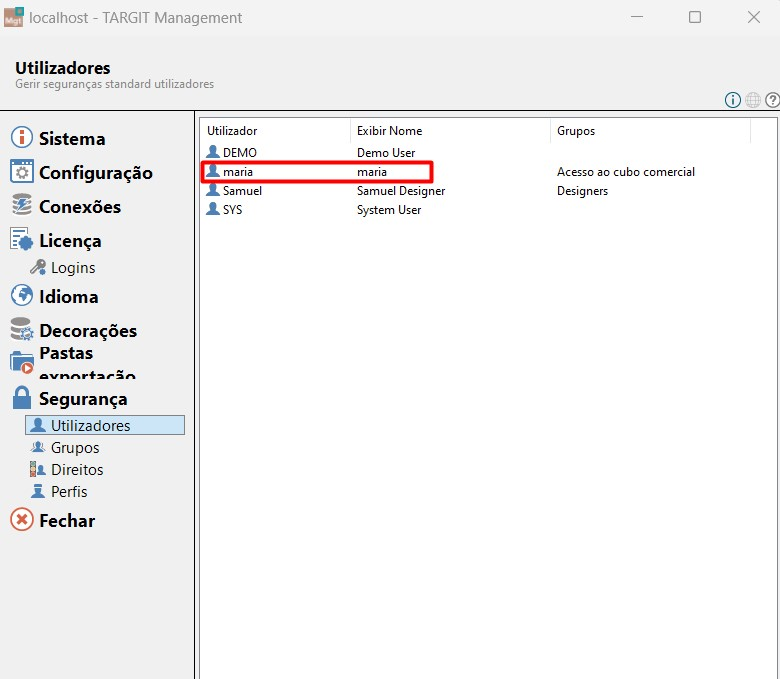The height and width of the screenshot is (679, 780).
Task: Click the Samuel user icon
Action: (213, 190)
